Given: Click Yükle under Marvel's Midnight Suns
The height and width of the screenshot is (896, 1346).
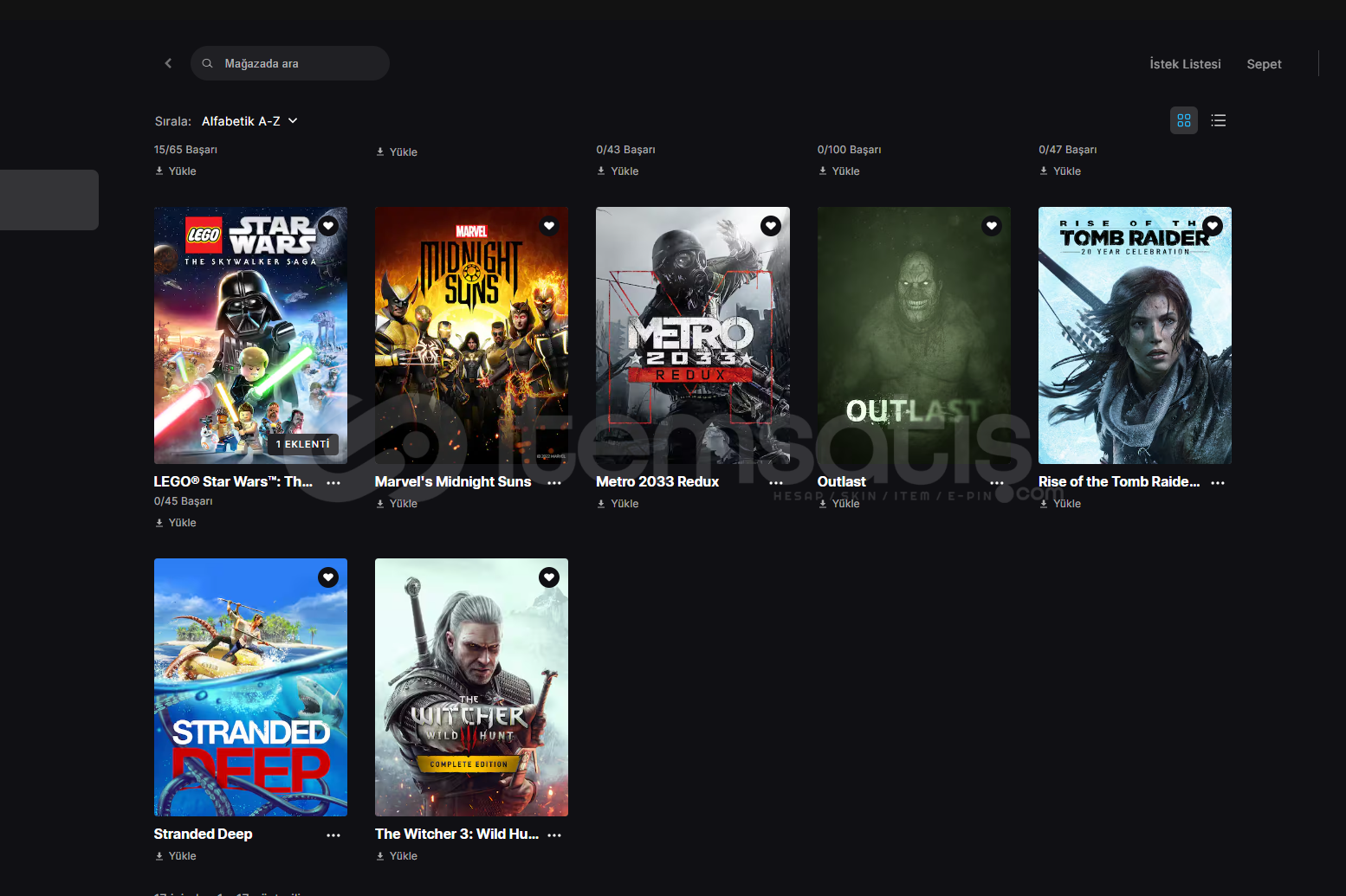Looking at the screenshot, I should tap(397, 504).
